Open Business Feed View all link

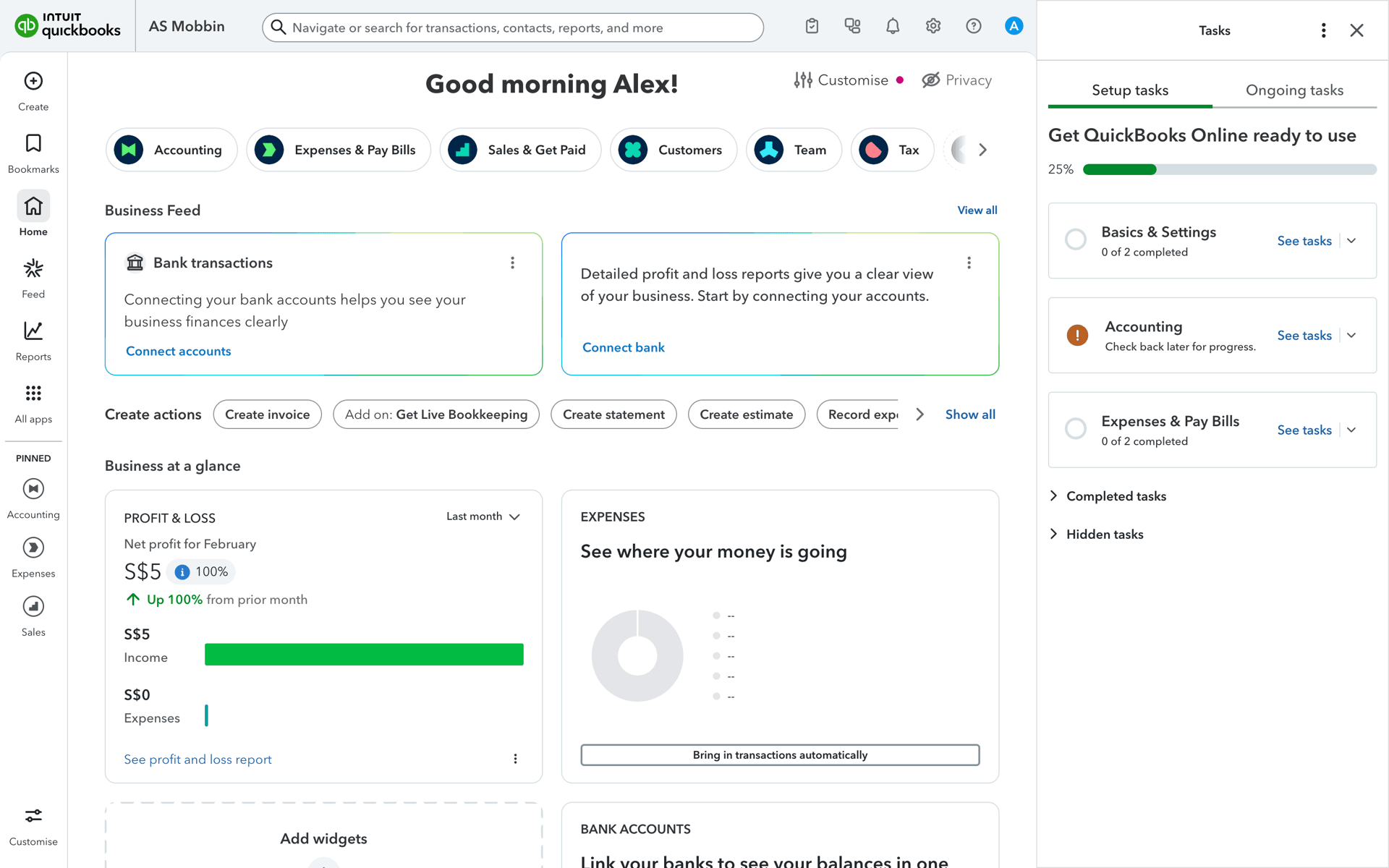977,210
